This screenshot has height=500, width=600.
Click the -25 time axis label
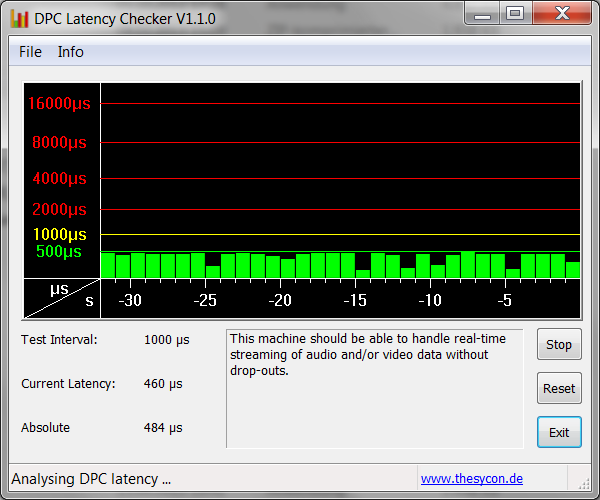tap(205, 300)
